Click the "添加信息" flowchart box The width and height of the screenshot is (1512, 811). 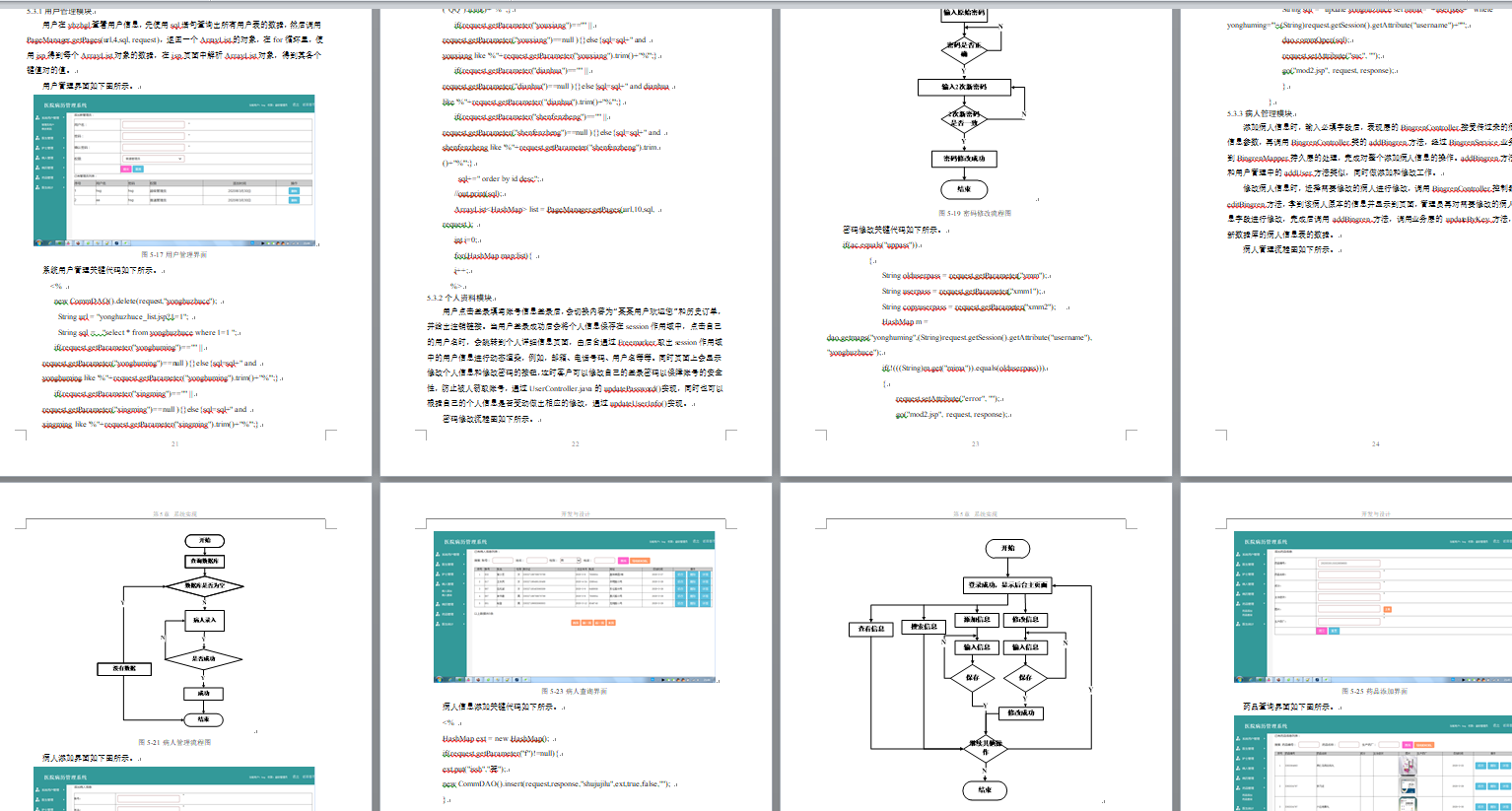click(977, 620)
